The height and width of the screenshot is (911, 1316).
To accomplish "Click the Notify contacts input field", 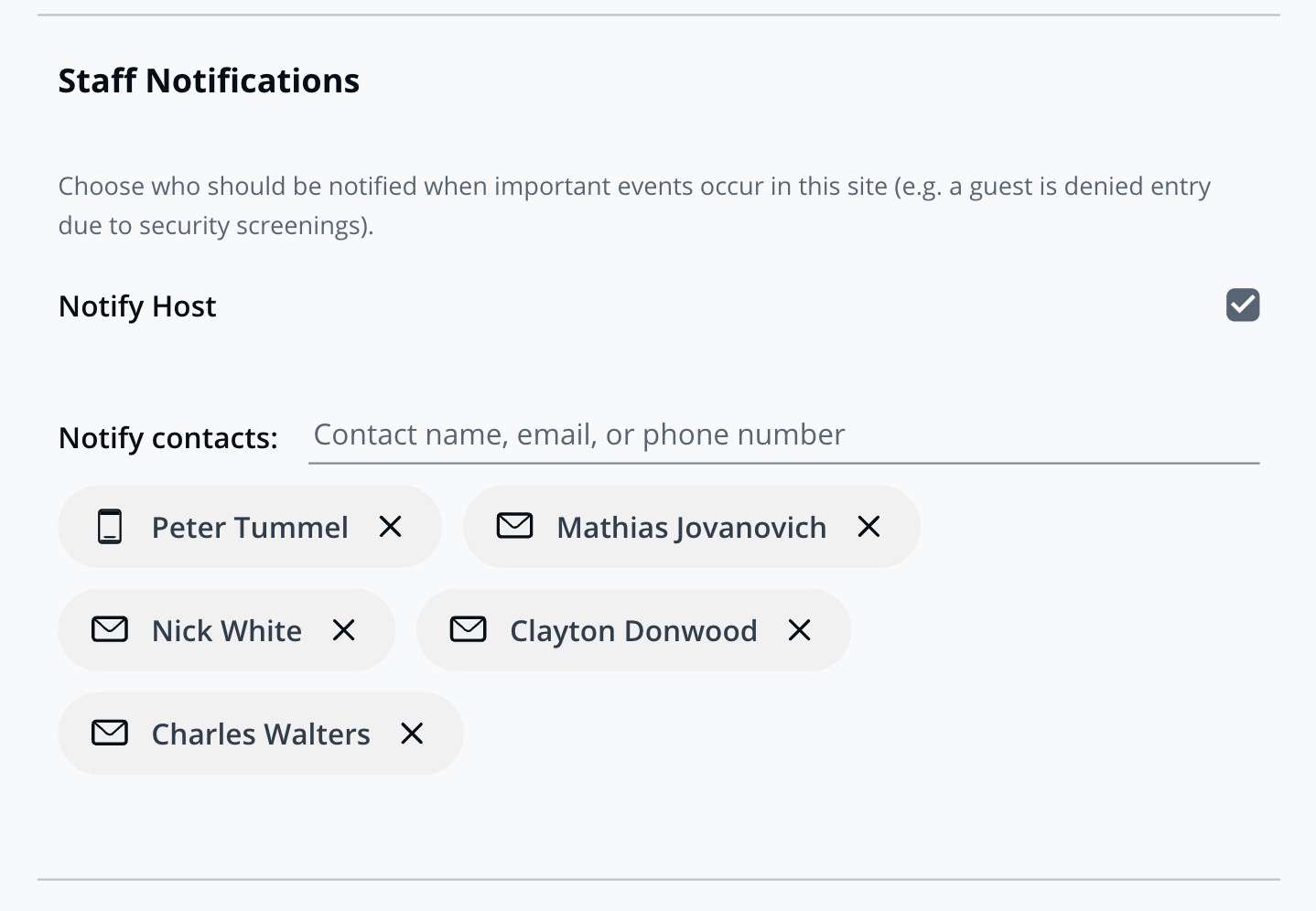I will click(783, 435).
